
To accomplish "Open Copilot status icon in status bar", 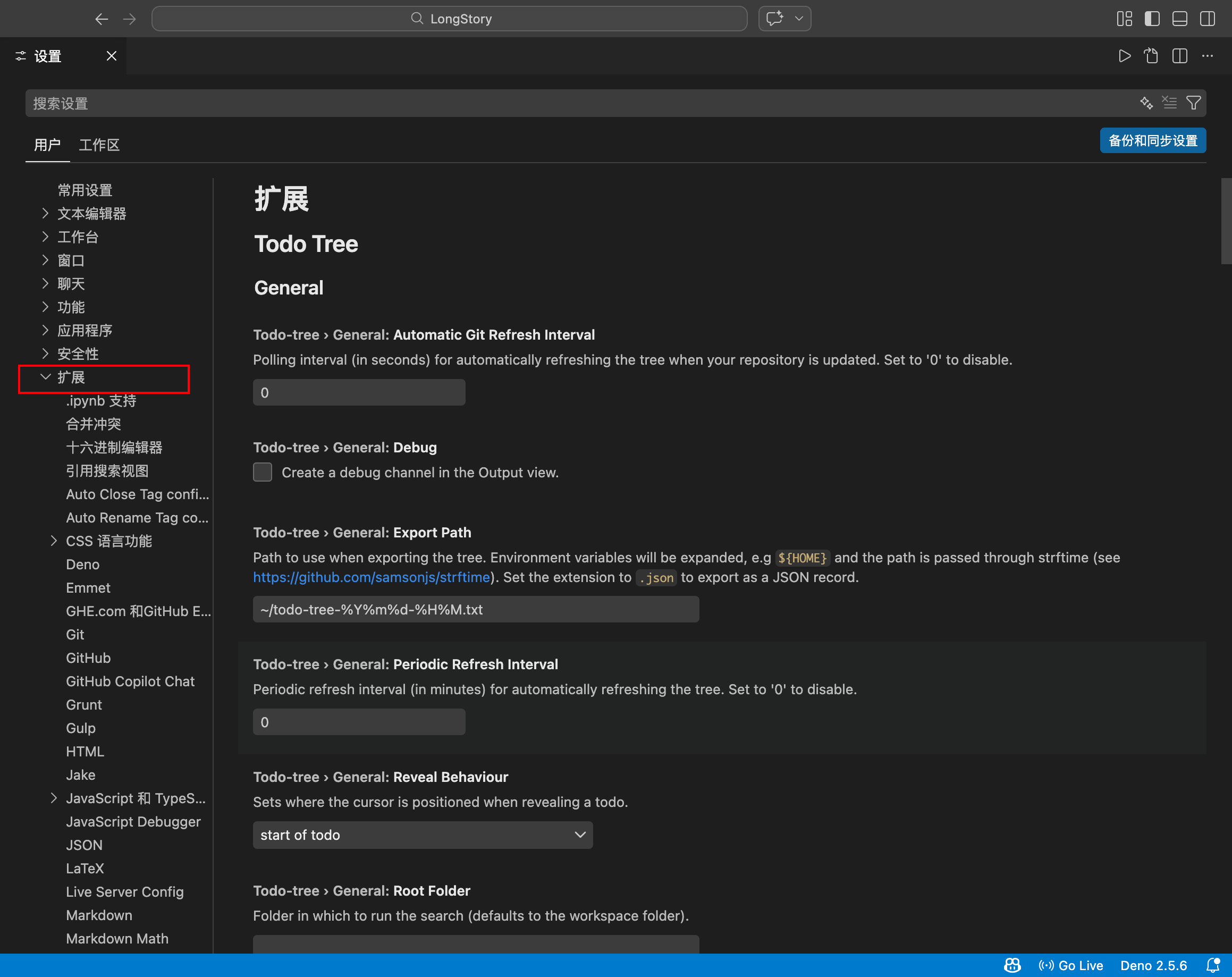I will coord(1012,966).
